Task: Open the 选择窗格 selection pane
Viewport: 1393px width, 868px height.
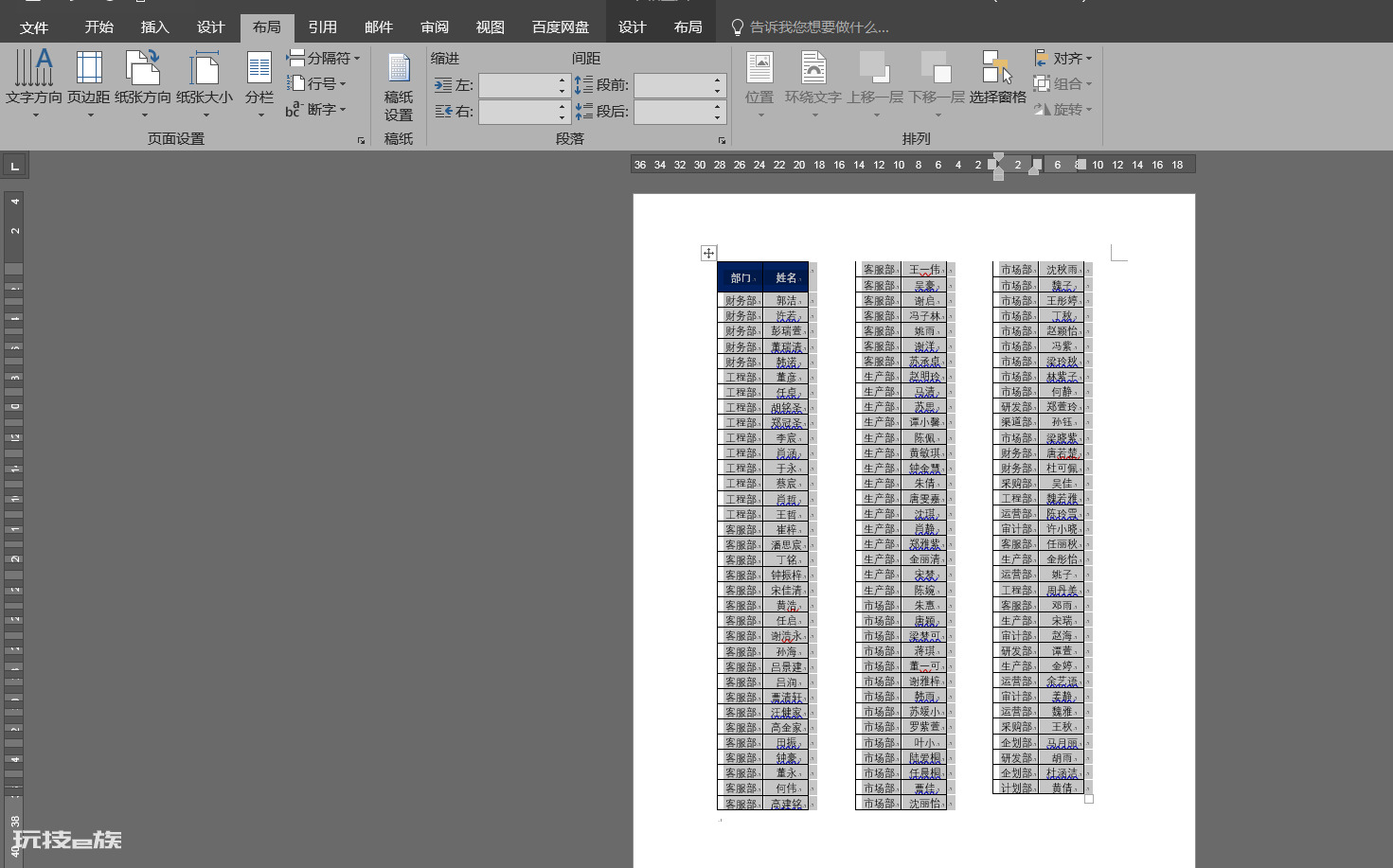Action: point(998,78)
